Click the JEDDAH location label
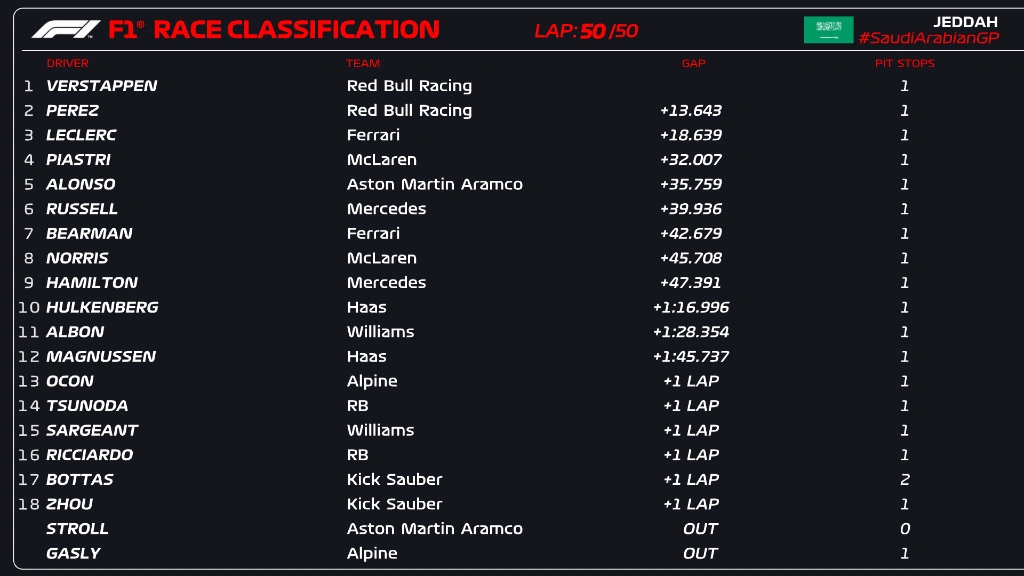1024x576 pixels. click(x=965, y=21)
